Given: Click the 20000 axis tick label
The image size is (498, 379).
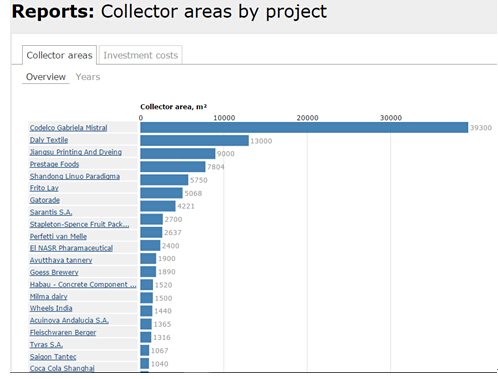Looking at the screenshot, I should 307,118.
